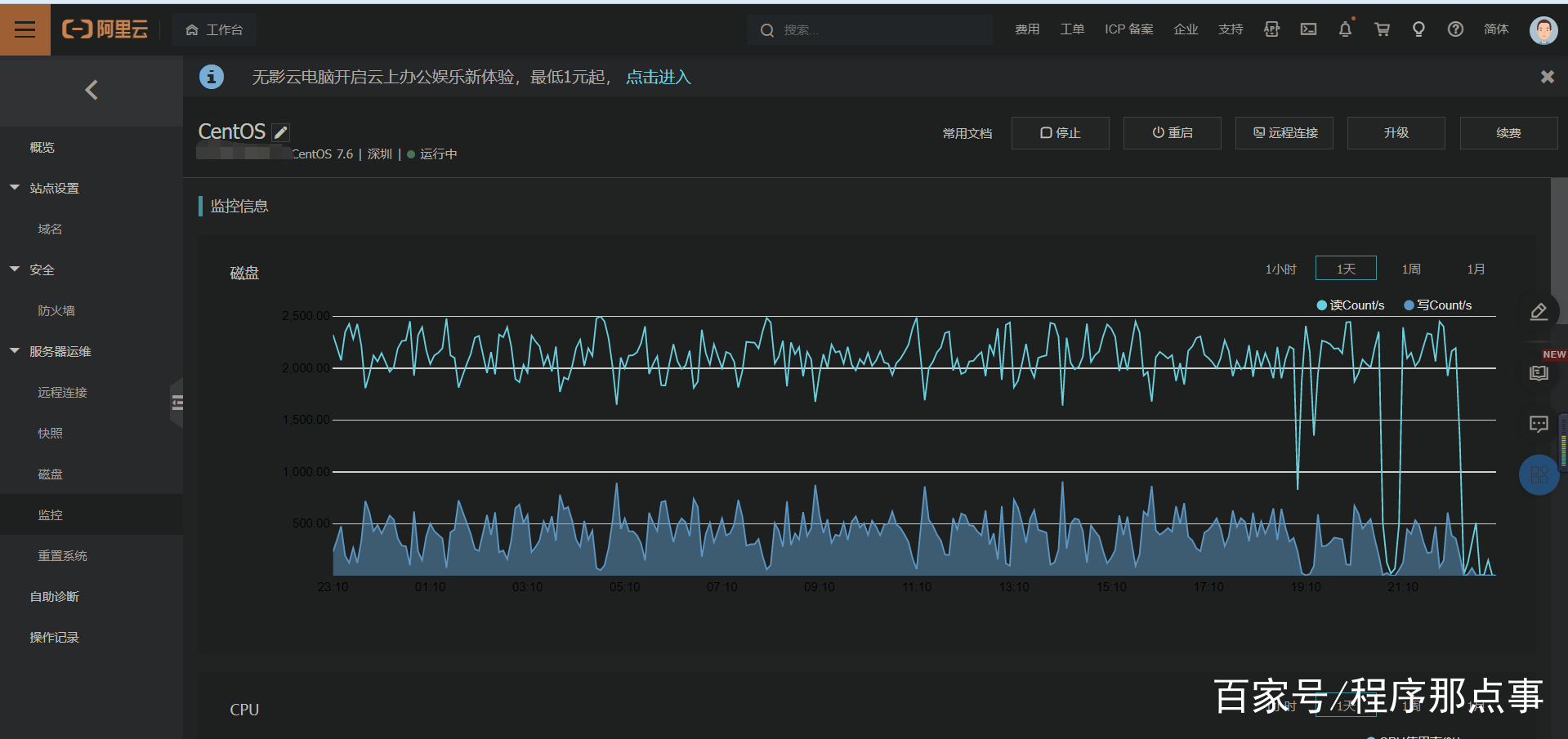Image resolution: width=1568 pixels, height=739 pixels.
Task: Click the blue apps floating button
Action: pos(1539,474)
